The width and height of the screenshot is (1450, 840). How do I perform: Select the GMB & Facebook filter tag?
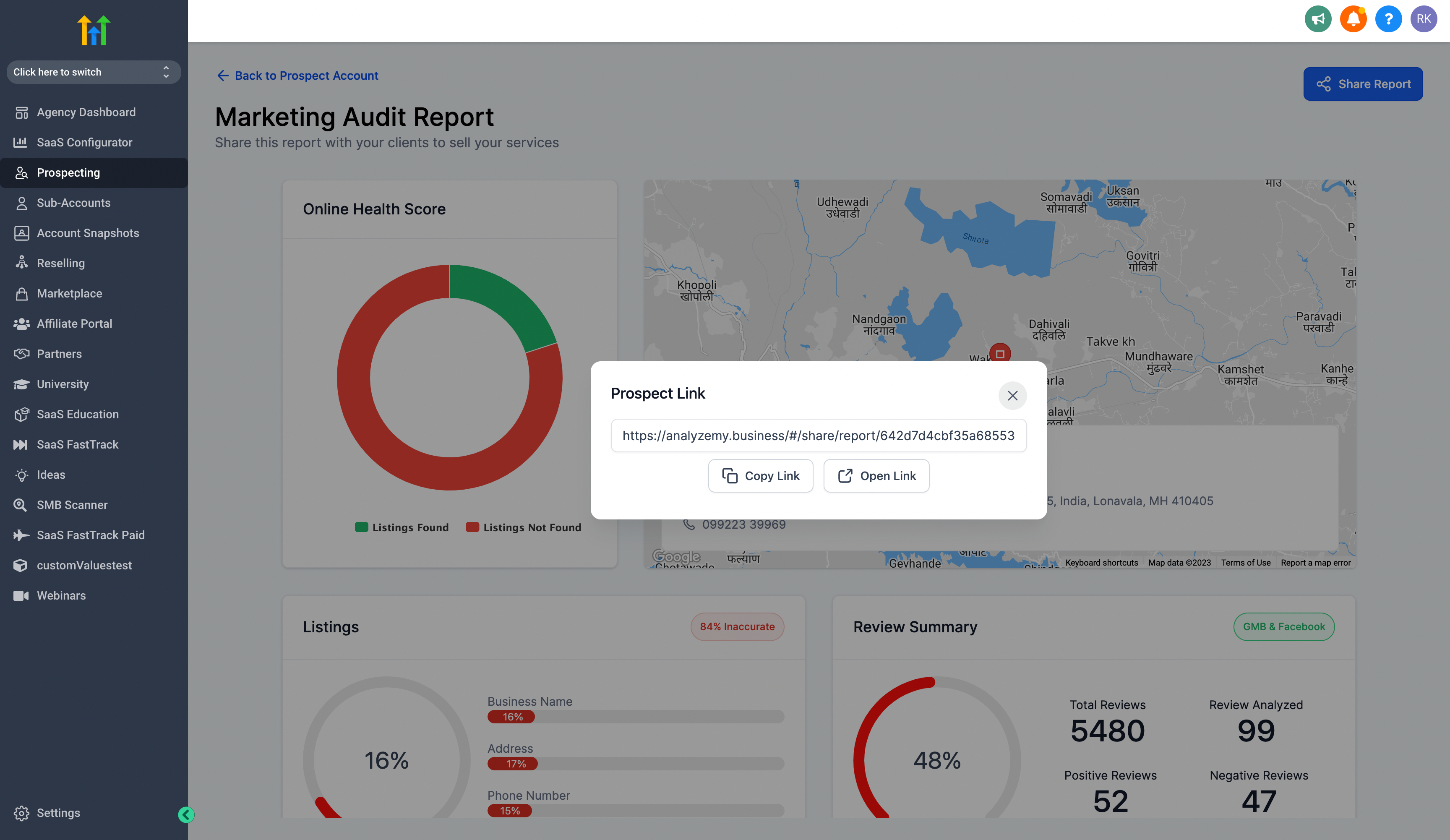pyautogui.click(x=1284, y=627)
